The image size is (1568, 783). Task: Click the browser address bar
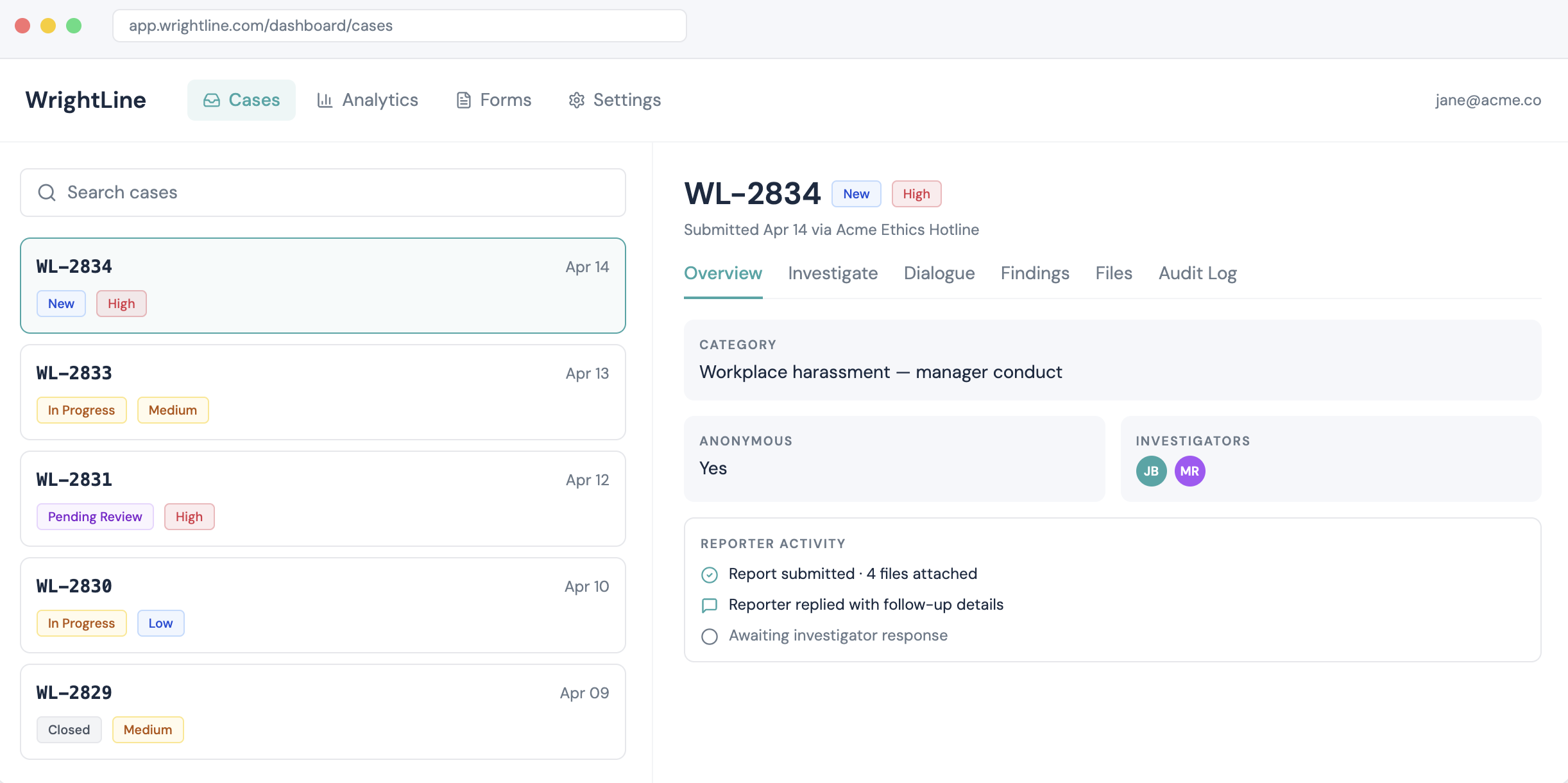[x=399, y=26]
